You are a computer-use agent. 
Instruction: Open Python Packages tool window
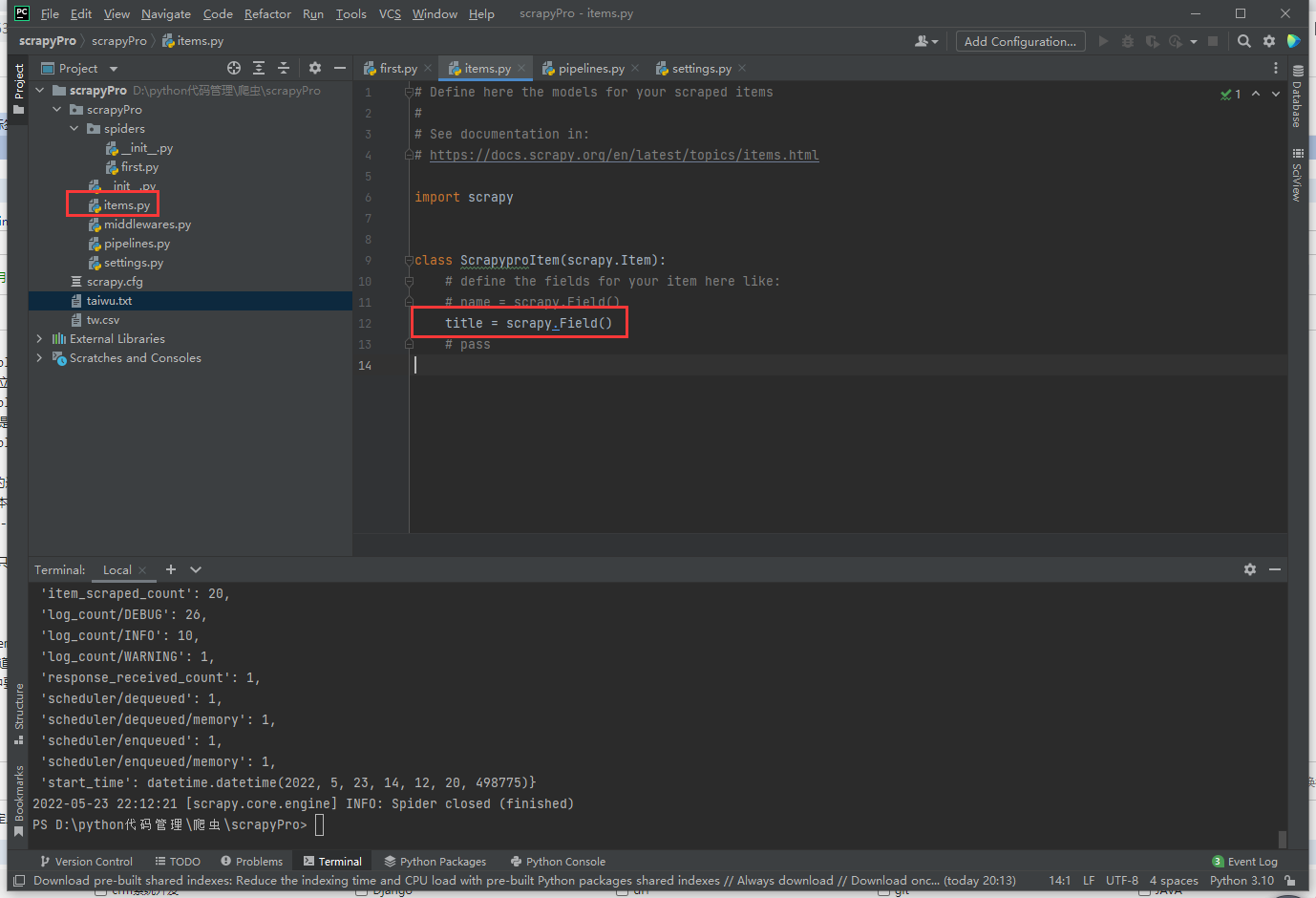click(x=435, y=862)
